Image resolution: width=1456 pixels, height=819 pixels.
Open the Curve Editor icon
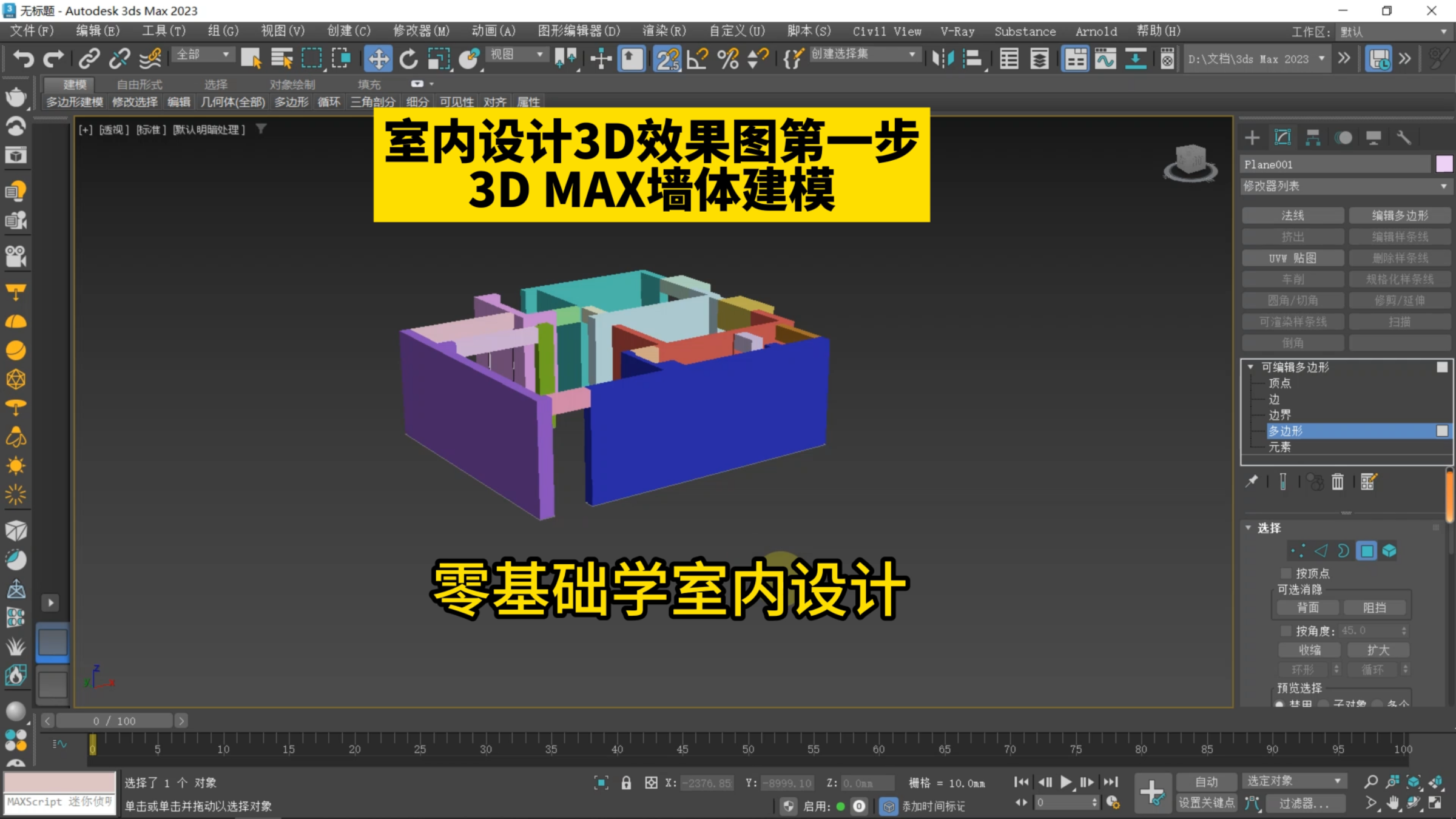(1105, 59)
